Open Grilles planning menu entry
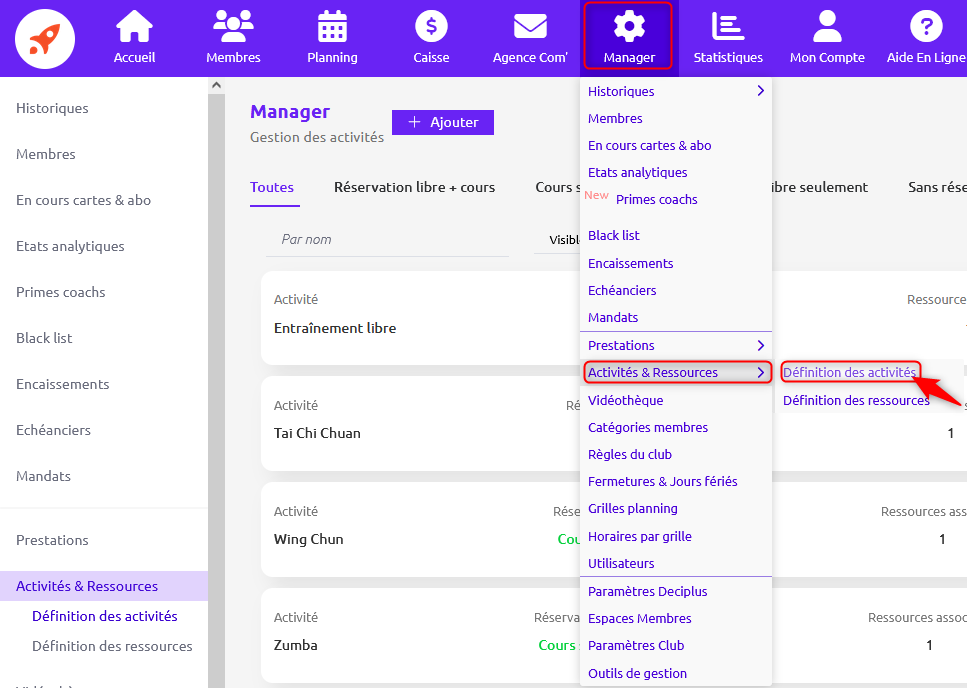Image resolution: width=967 pixels, height=688 pixels. coord(633,509)
